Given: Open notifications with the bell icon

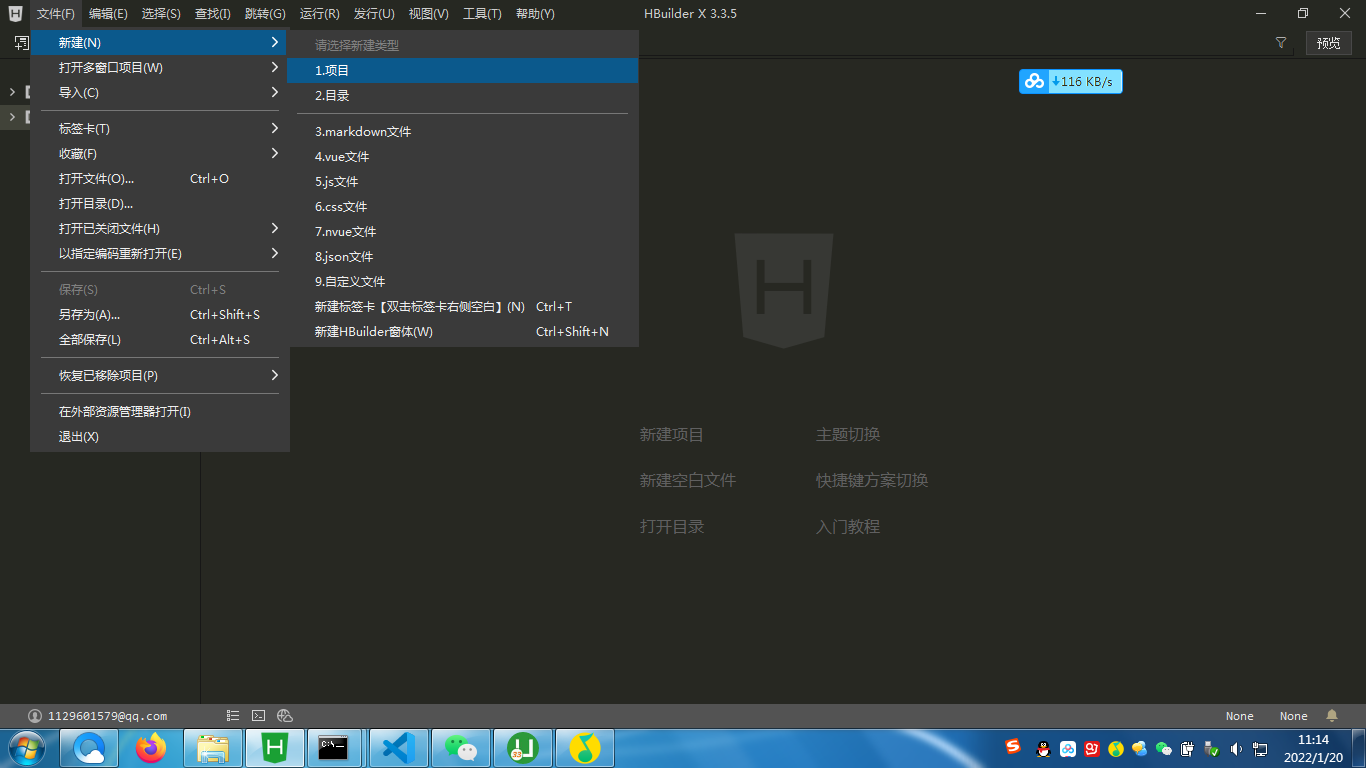Looking at the screenshot, I should coord(1332,716).
